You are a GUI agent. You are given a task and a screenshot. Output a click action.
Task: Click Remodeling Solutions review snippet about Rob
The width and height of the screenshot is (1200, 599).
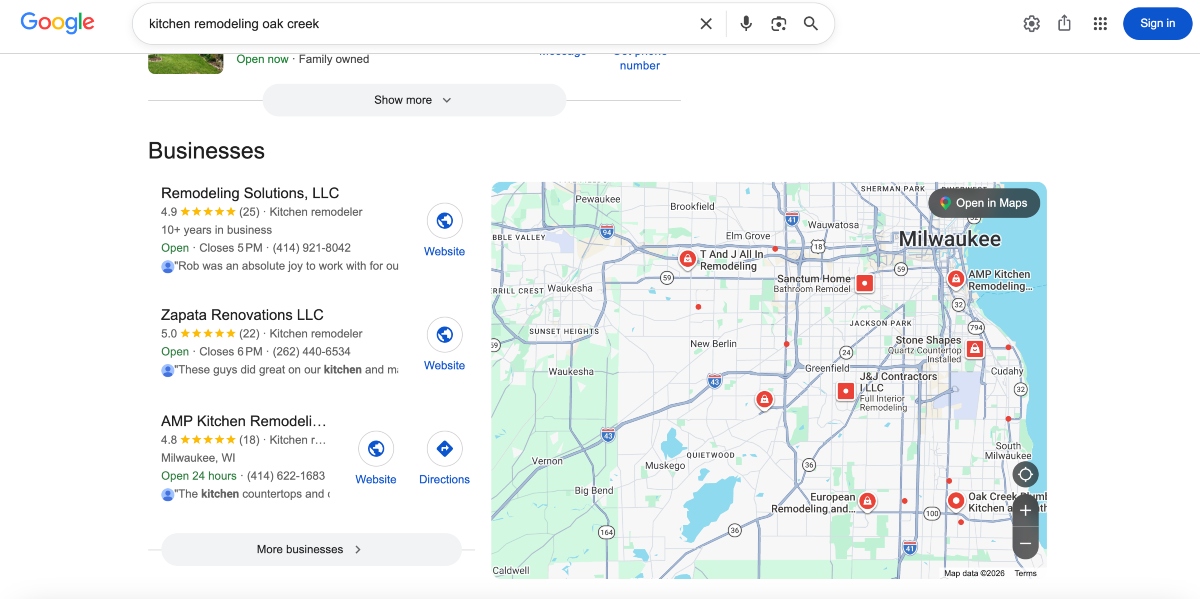click(x=286, y=266)
